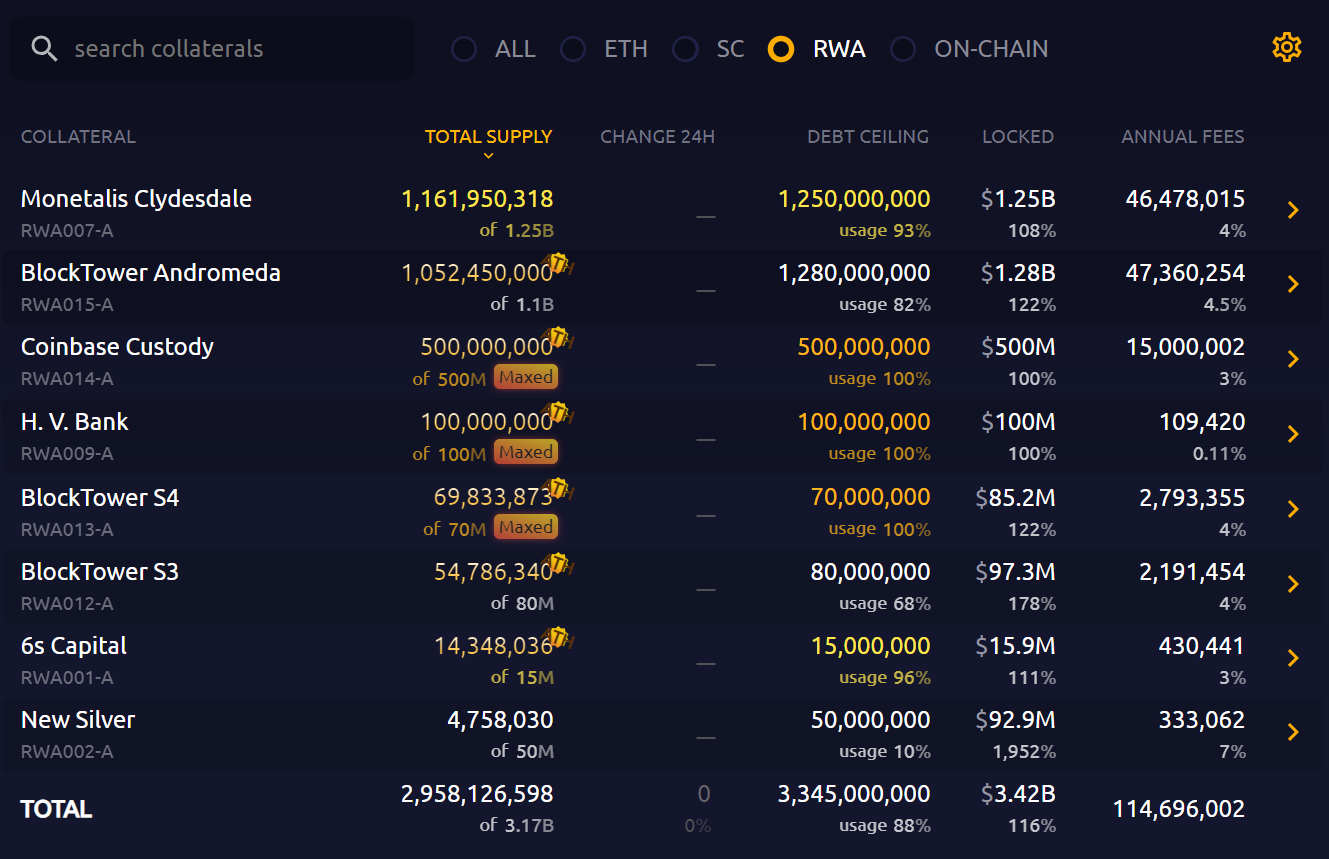Sort by the ANNUAL FEES column header
1329x859 pixels.
point(1183,137)
